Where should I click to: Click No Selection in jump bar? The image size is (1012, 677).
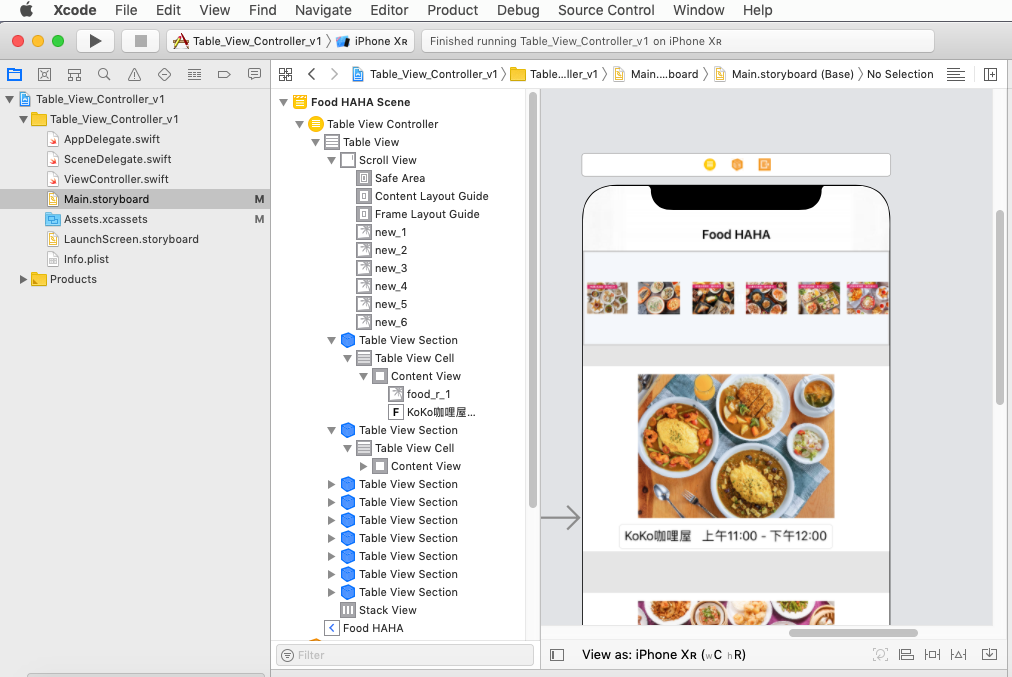900,74
